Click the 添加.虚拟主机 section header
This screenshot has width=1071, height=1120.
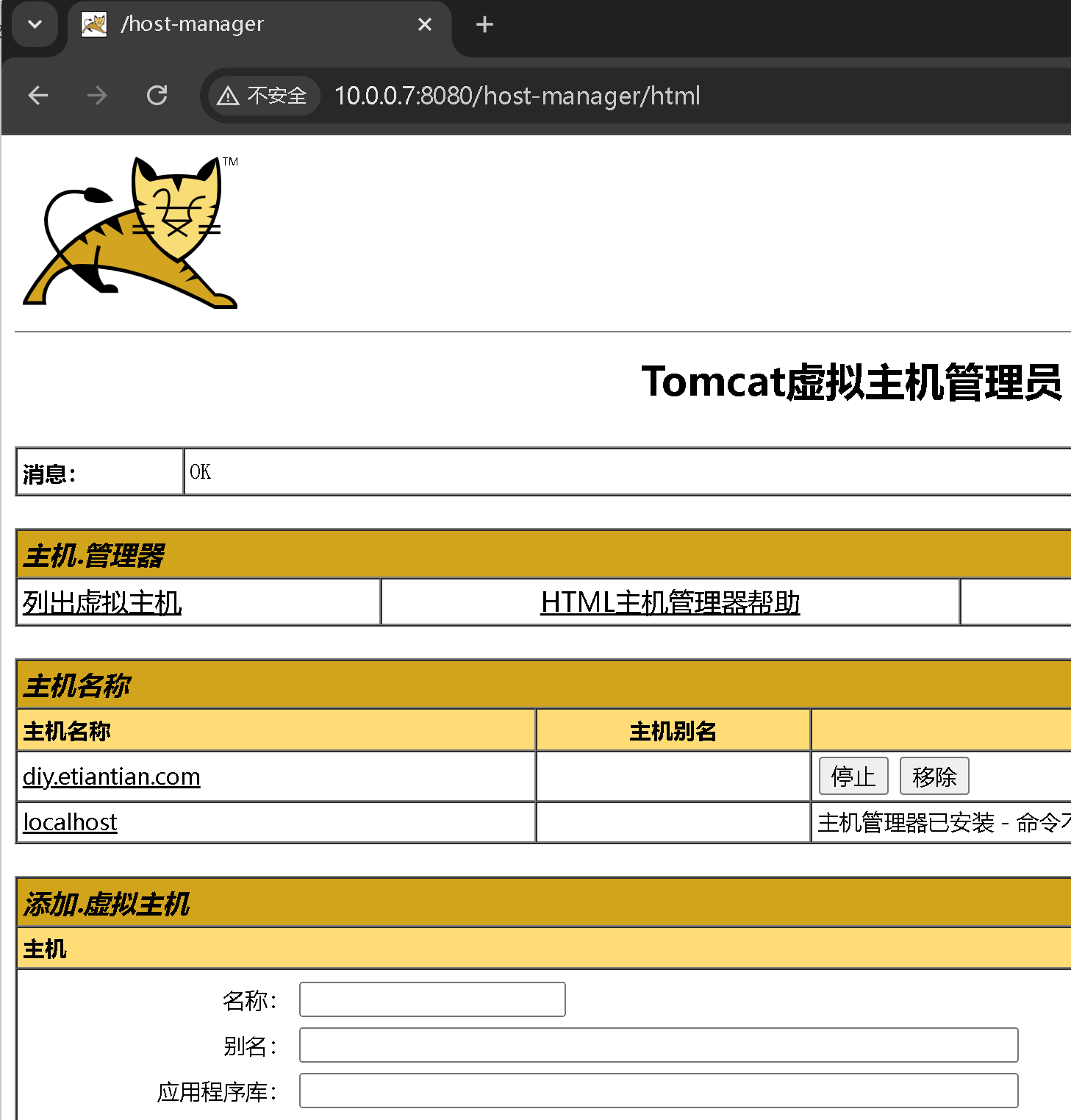tap(543, 903)
